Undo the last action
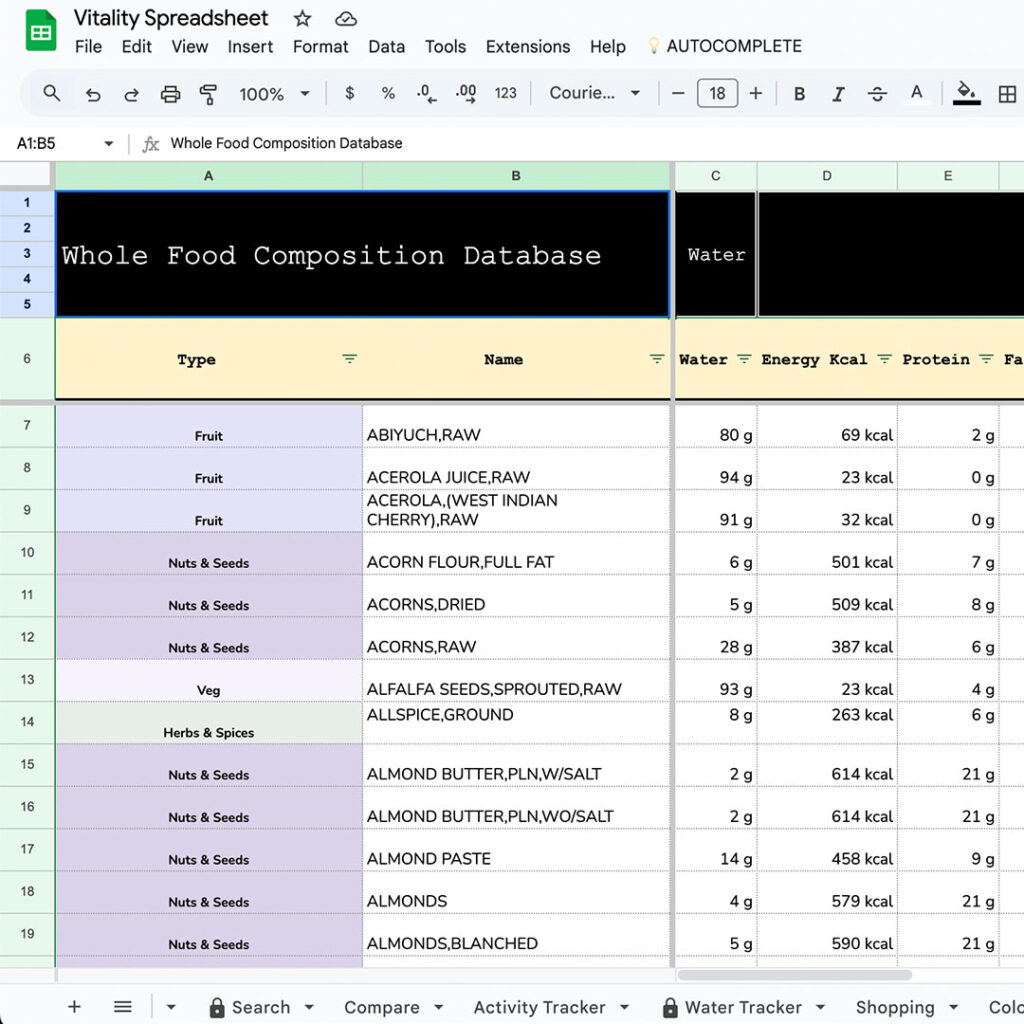 point(93,94)
